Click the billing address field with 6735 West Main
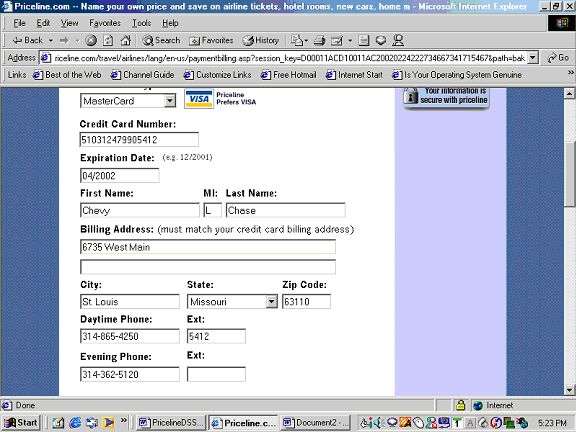Viewport: 576px width, 432px height. coord(208,247)
